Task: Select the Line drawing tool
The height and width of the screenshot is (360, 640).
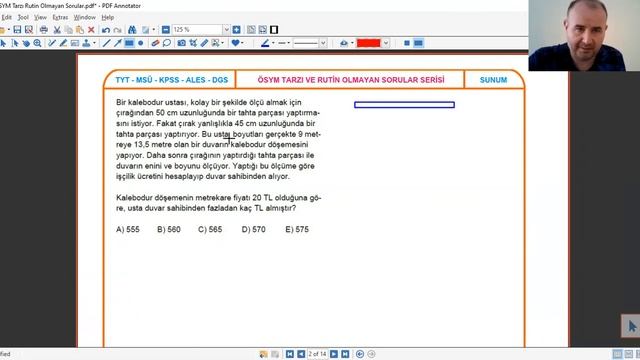Action: click(107, 43)
